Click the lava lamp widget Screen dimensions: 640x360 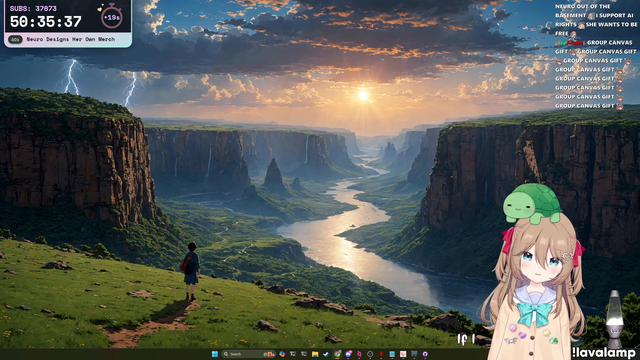pyautogui.click(x=615, y=319)
